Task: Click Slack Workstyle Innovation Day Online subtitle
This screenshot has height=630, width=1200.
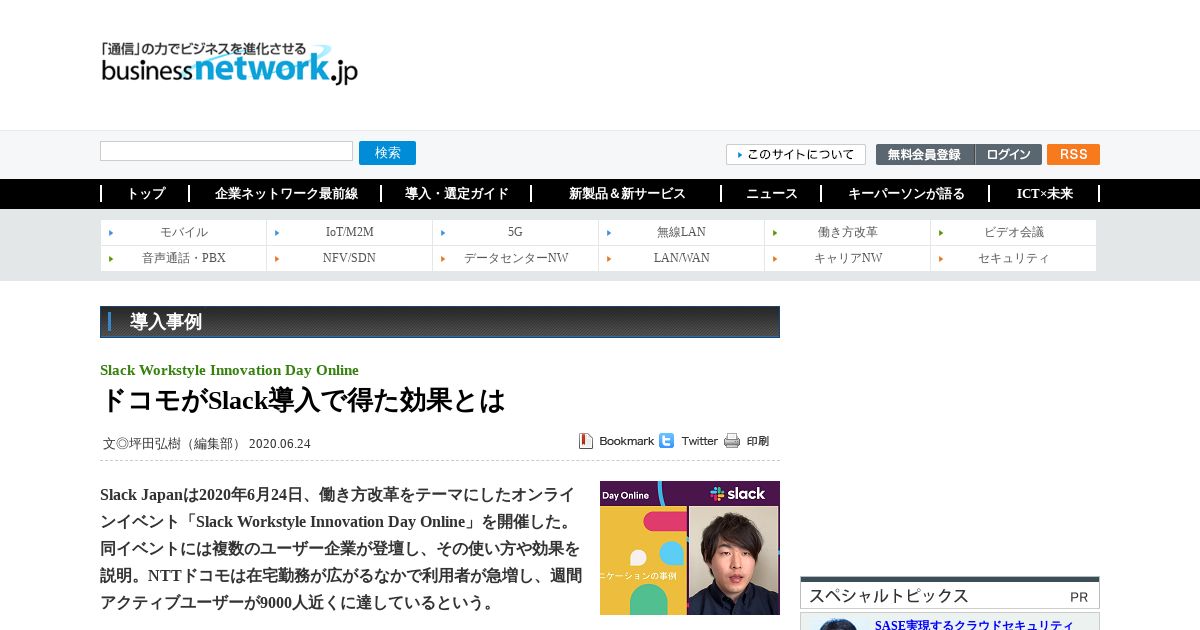Action: pyautogui.click(x=229, y=370)
